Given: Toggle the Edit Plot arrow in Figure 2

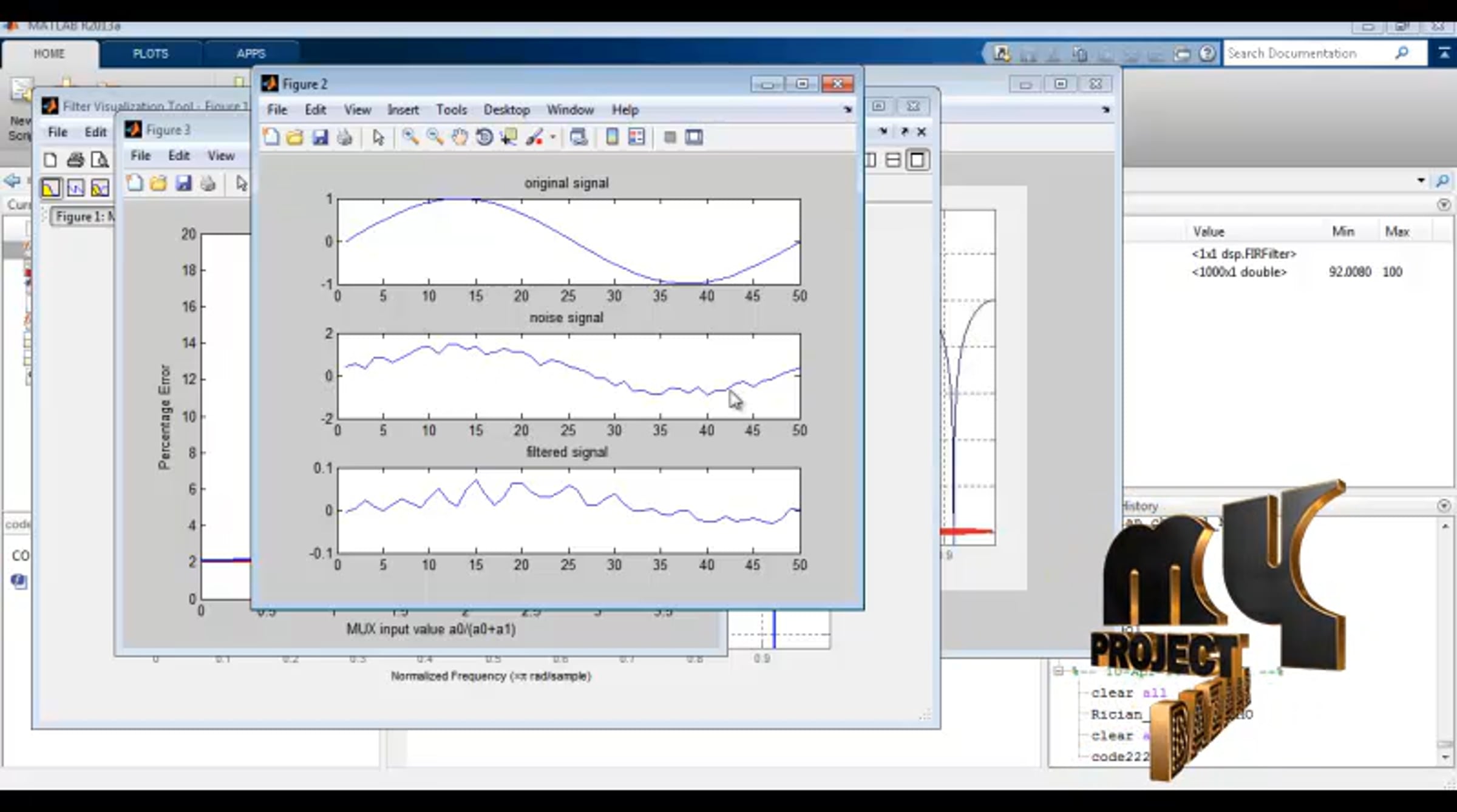Looking at the screenshot, I should click(378, 137).
